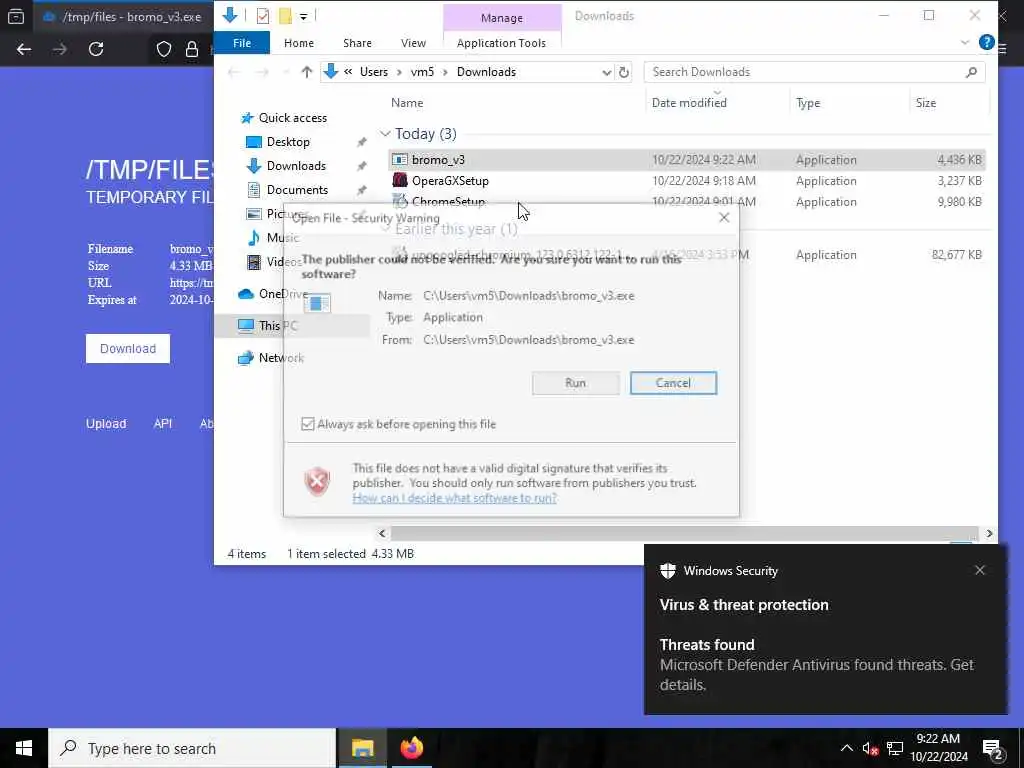This screenshot has height=768, width=1024.
Task: Select the Manage contextual tab
Action: (x=502, y=18)
